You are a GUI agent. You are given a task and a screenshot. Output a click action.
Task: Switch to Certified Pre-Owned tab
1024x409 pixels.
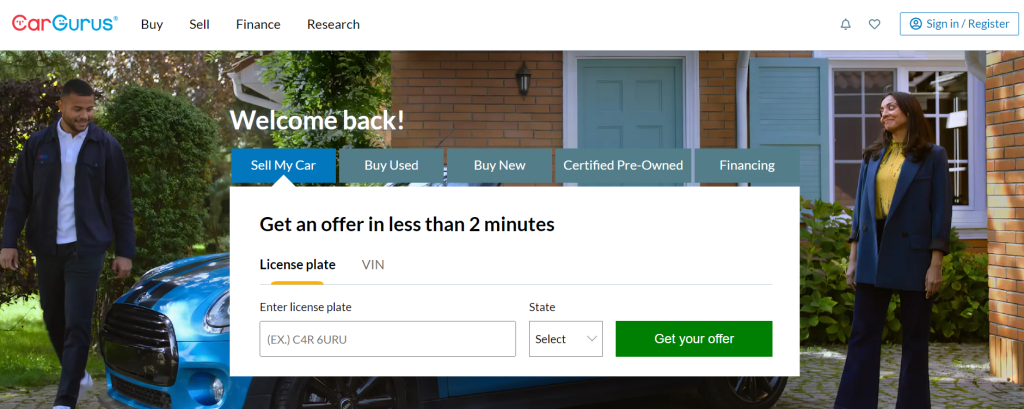623,165
